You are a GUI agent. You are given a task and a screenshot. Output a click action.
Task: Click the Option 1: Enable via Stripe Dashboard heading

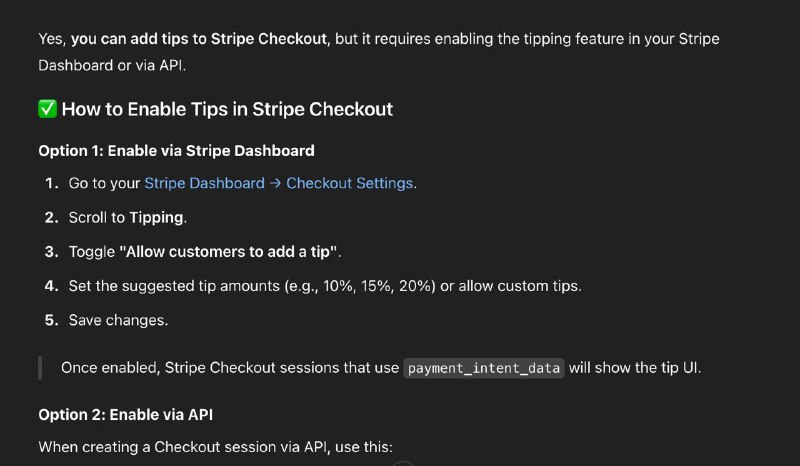[x=177, y=151]
